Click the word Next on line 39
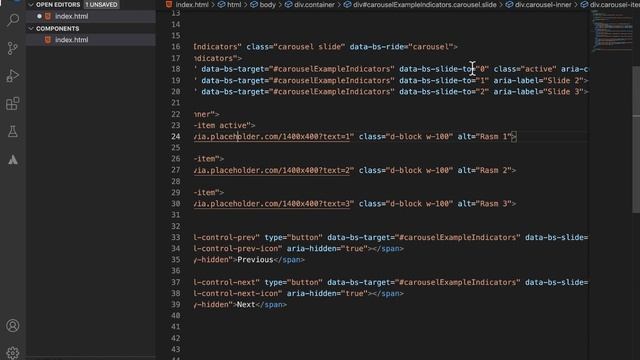Screen dimensions: 640x360 [246, 305]
